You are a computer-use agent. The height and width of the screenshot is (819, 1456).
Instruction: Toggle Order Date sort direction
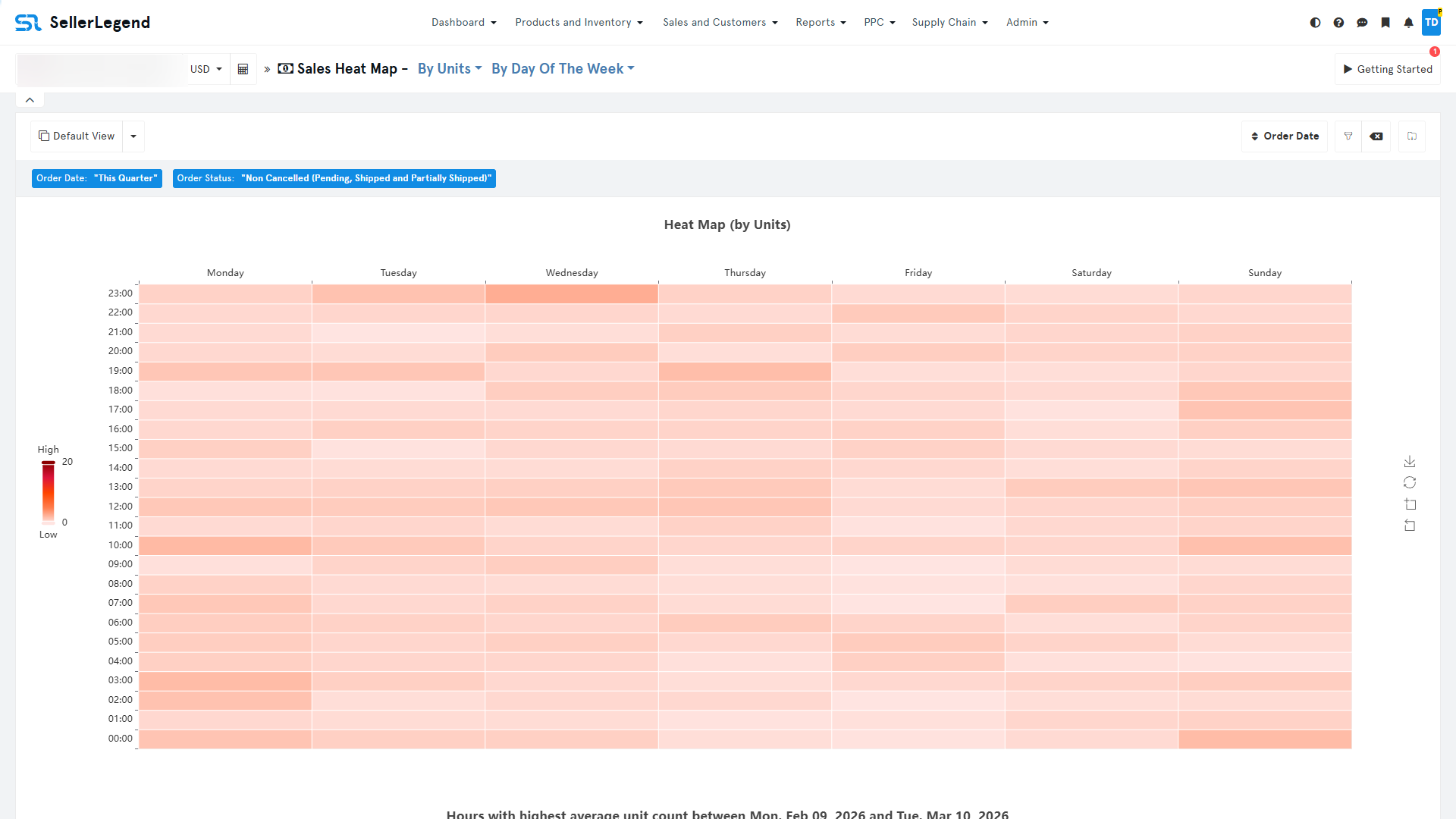click(x=1255, y=136)
